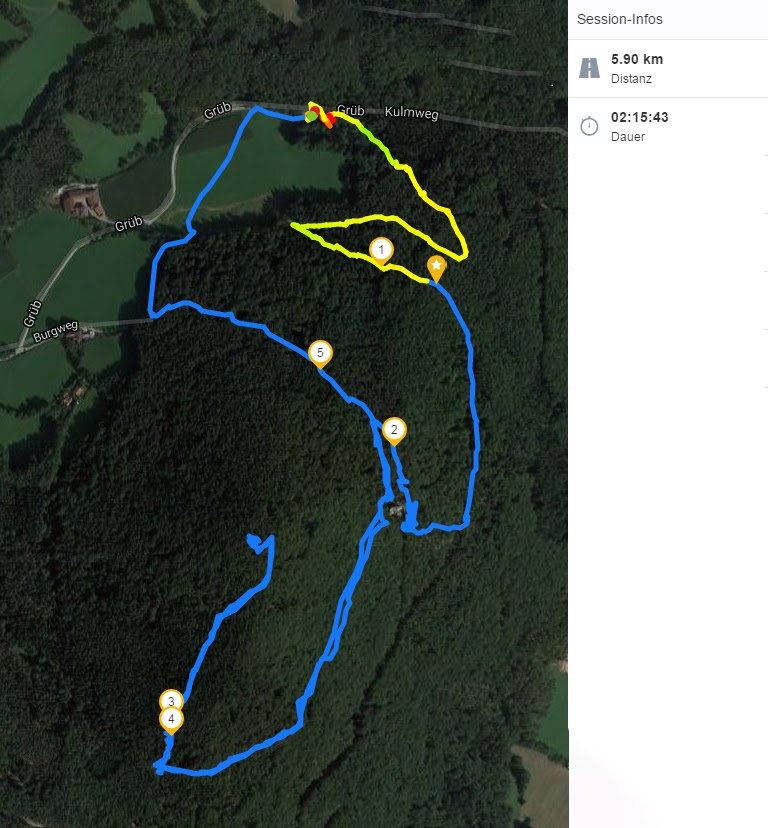Image resolution: width=768 pixels, height=828 pixels.
Task: Click the road distance icon
Action: coord(589,68)
